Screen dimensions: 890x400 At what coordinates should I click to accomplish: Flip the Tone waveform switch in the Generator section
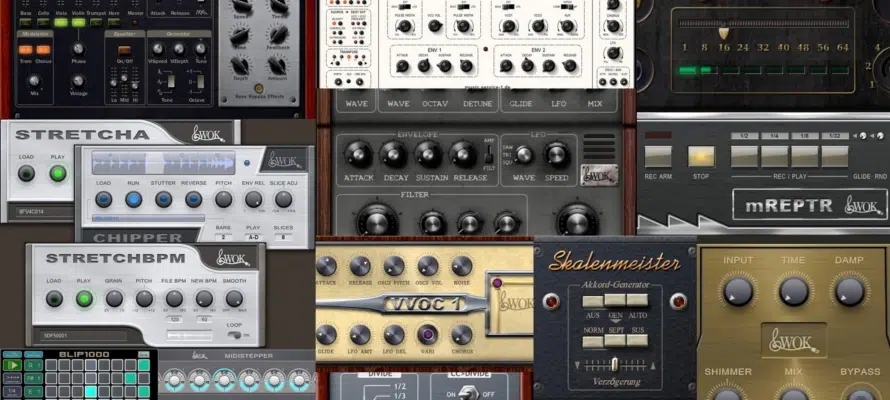[x=170, y=81]
